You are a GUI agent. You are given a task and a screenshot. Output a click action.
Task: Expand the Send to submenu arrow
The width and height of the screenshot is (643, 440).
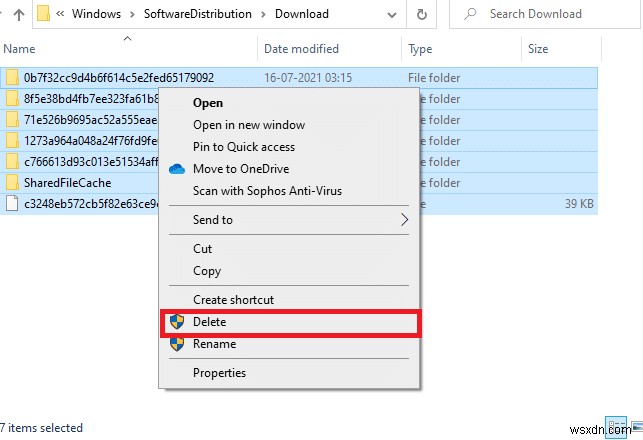tap(404, 220)
